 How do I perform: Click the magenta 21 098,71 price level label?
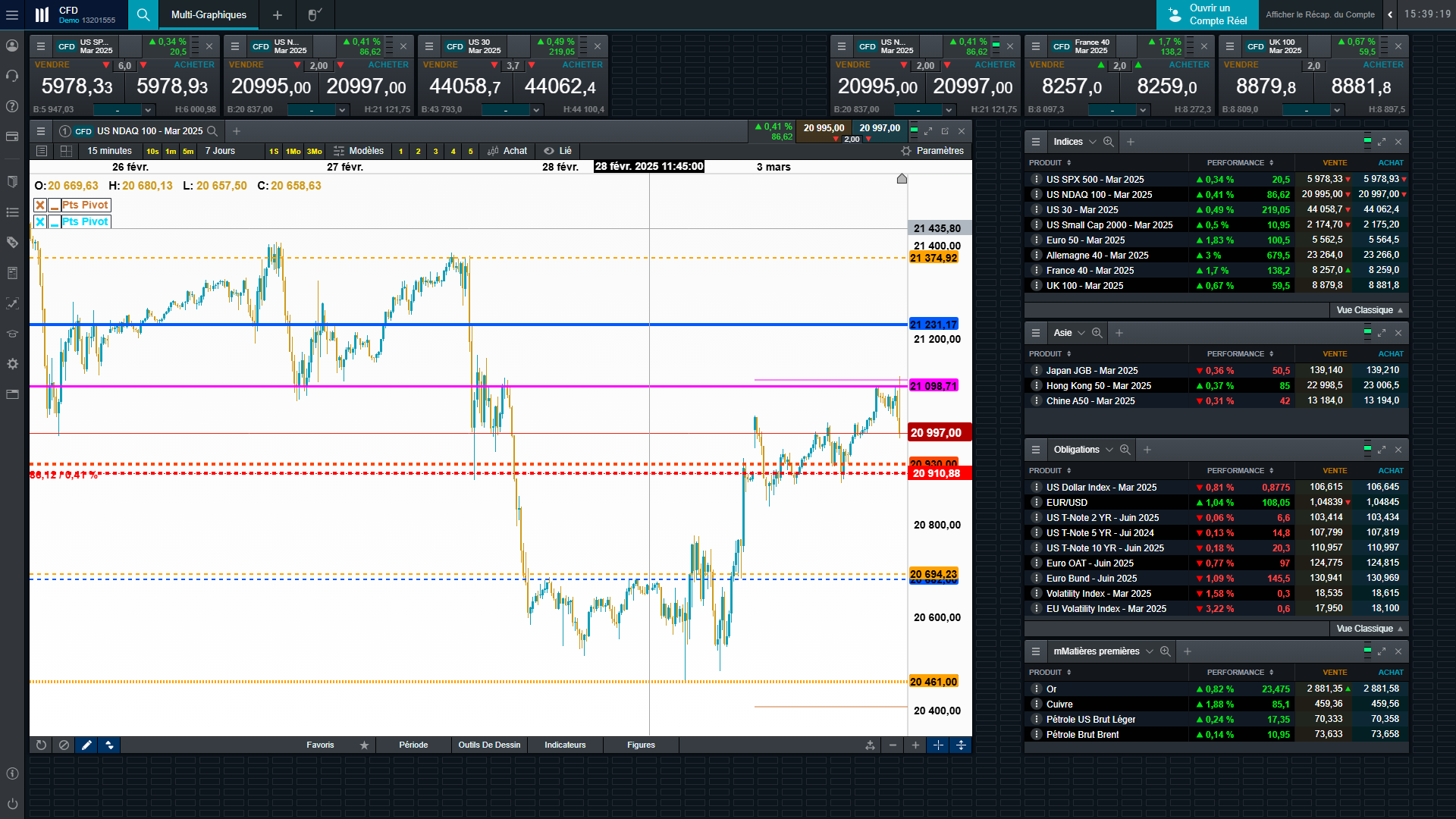(934, 386)
